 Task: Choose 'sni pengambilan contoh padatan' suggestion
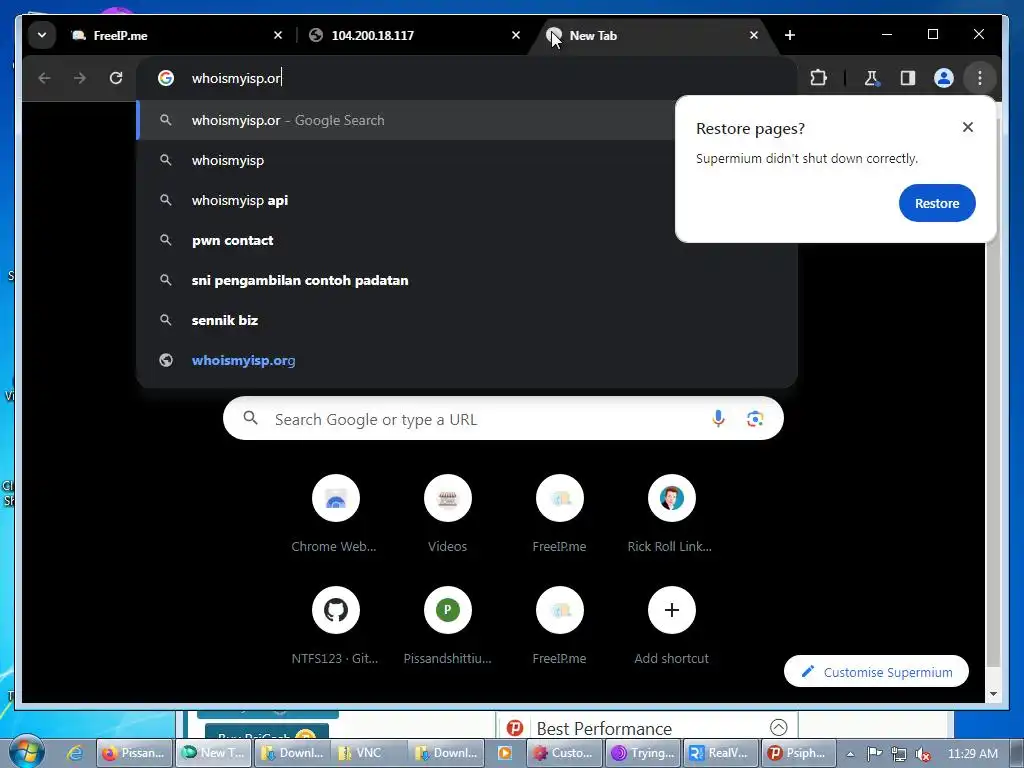pos(466,280)
